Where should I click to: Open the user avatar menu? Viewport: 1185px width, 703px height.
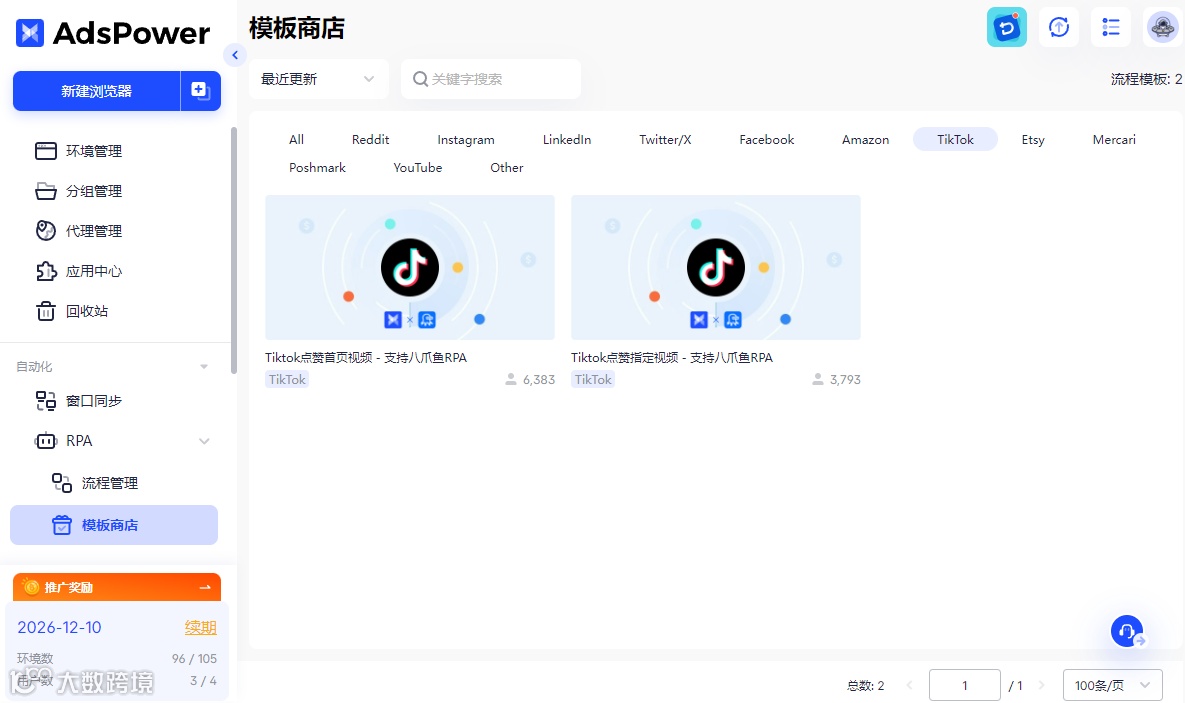click(x=1162, y=28)
